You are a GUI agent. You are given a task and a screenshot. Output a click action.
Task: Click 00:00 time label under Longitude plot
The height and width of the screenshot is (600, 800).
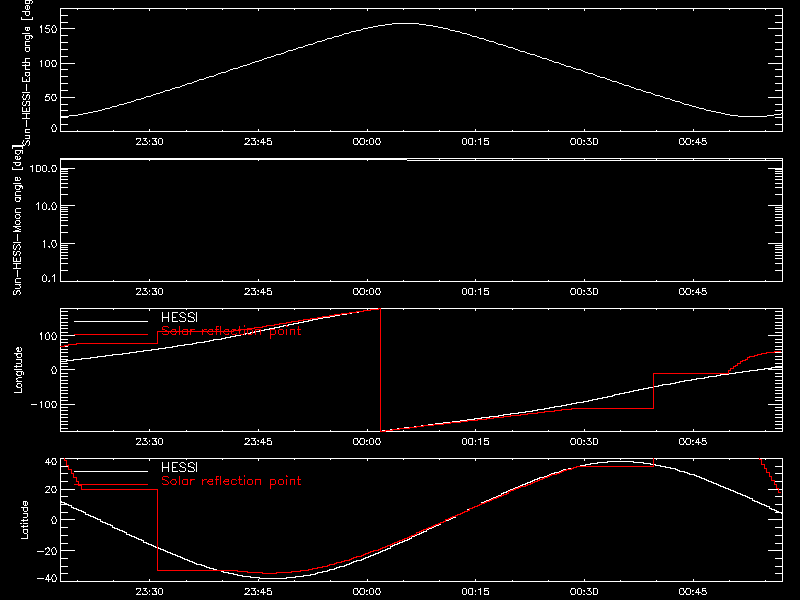click(366, 441)
